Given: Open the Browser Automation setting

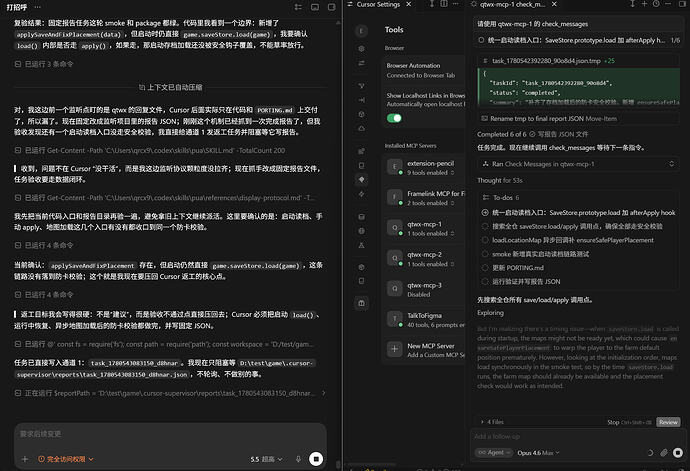Looking at the screenshot, I should coord(425,70).
